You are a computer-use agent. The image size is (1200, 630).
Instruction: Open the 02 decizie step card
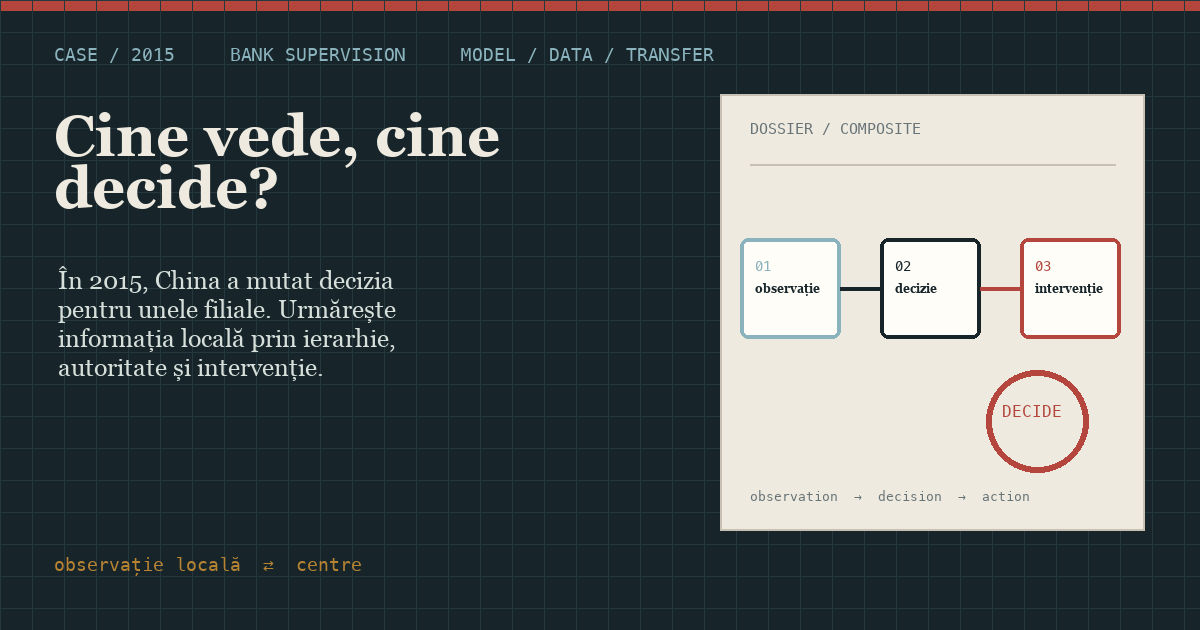point(930,289)
